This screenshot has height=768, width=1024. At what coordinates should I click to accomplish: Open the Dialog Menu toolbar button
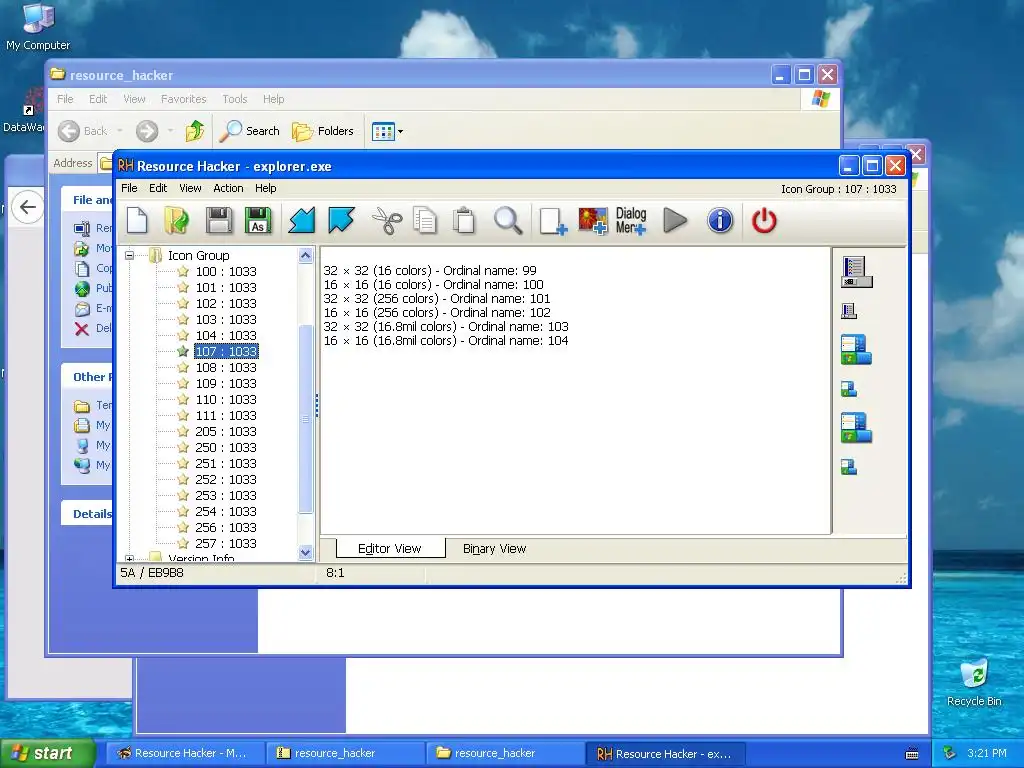pyautogui.click(x=631, y=221)
